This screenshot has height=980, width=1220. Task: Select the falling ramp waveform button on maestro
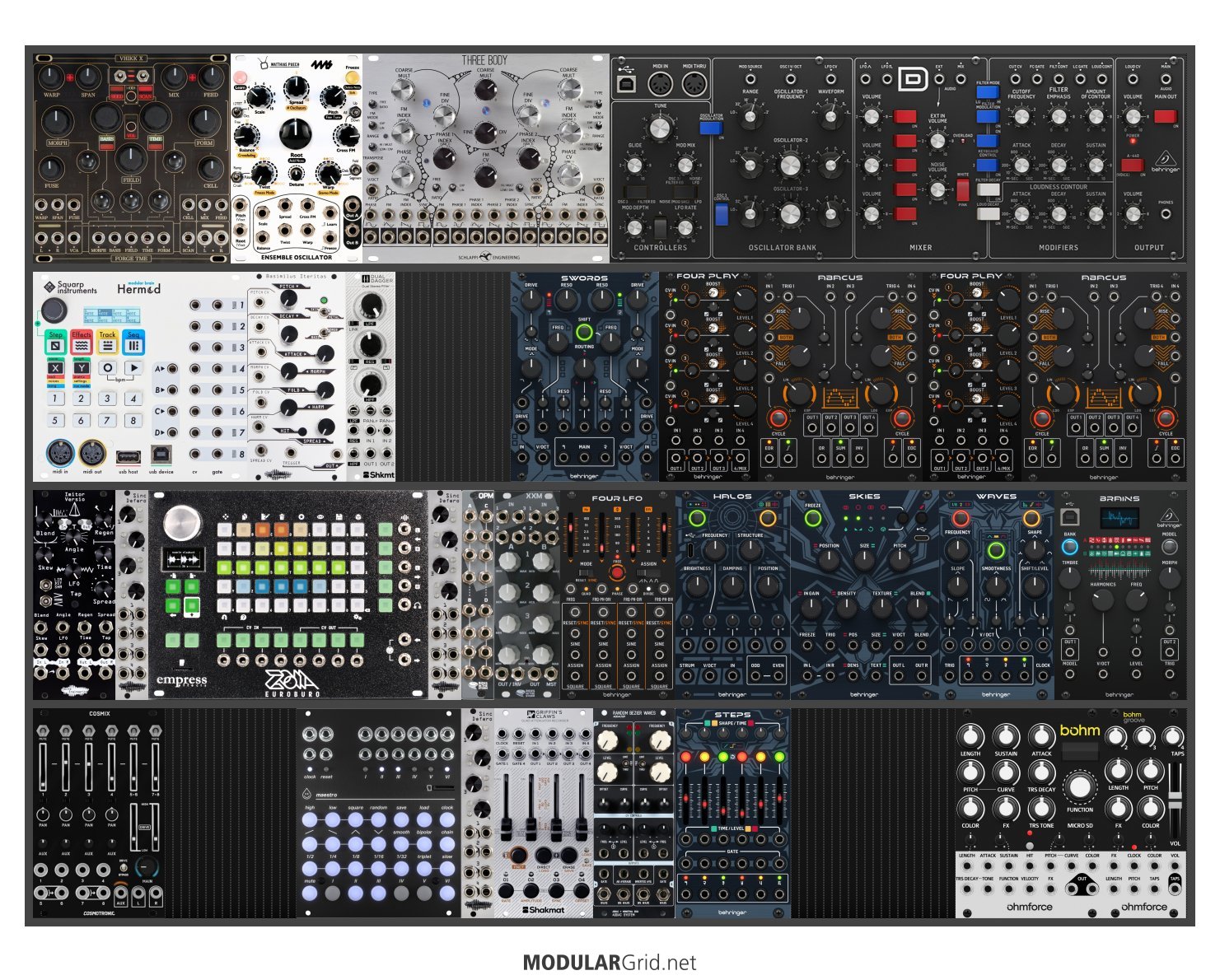click(333, 844)
